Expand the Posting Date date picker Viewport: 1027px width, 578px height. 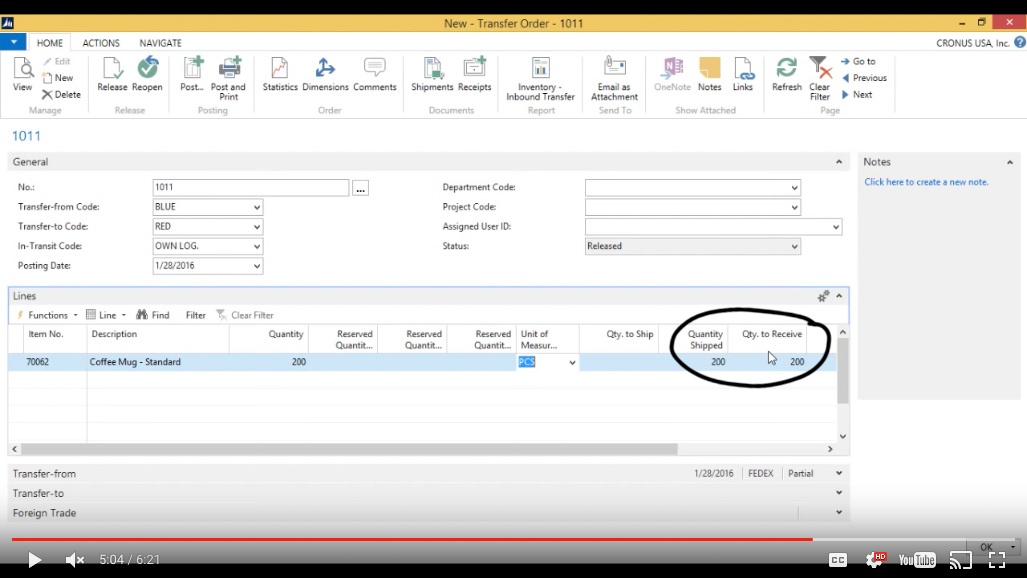tap(255, 265)
